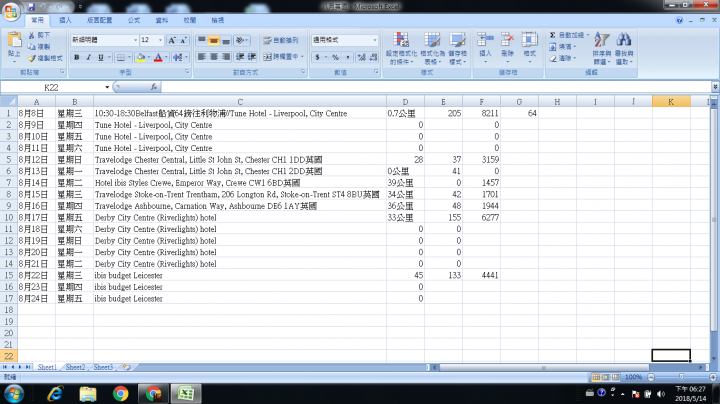Expand the Merge & Center dropdown arrow
Image resolution: width=720 pixels, height=404 pixels.
coord(302,57)
